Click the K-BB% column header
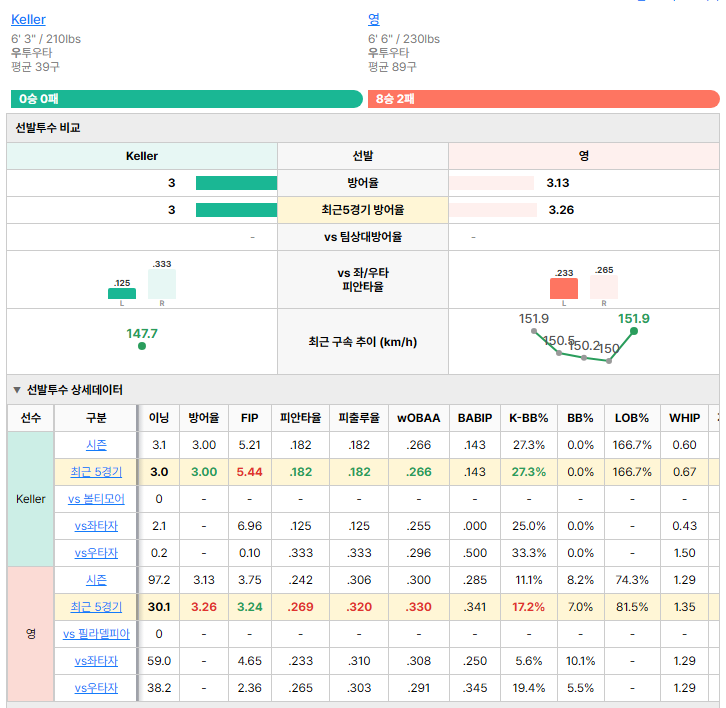 [x=529, y=418]
